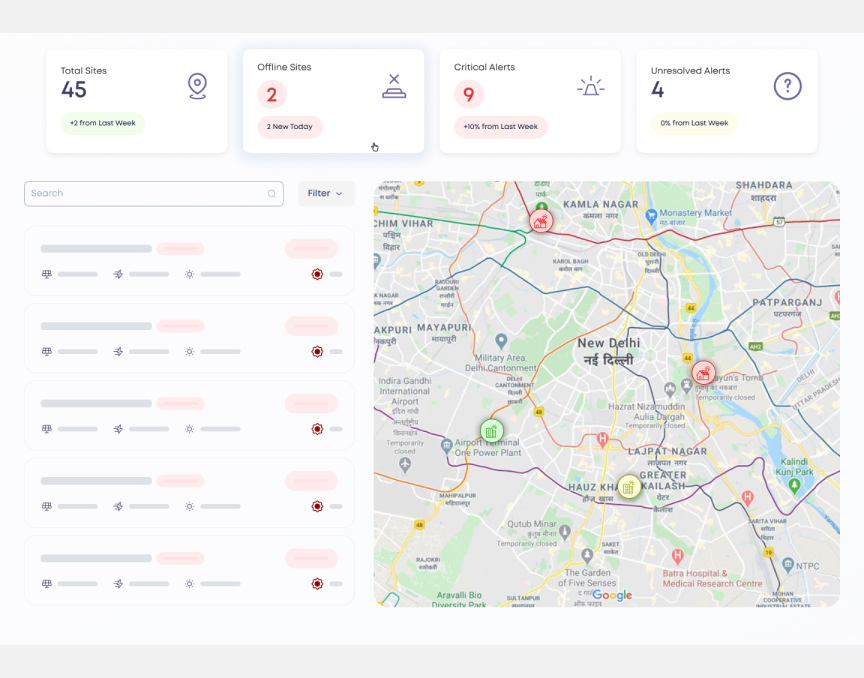
Task: Click into the Search input field
Action: 145,194
